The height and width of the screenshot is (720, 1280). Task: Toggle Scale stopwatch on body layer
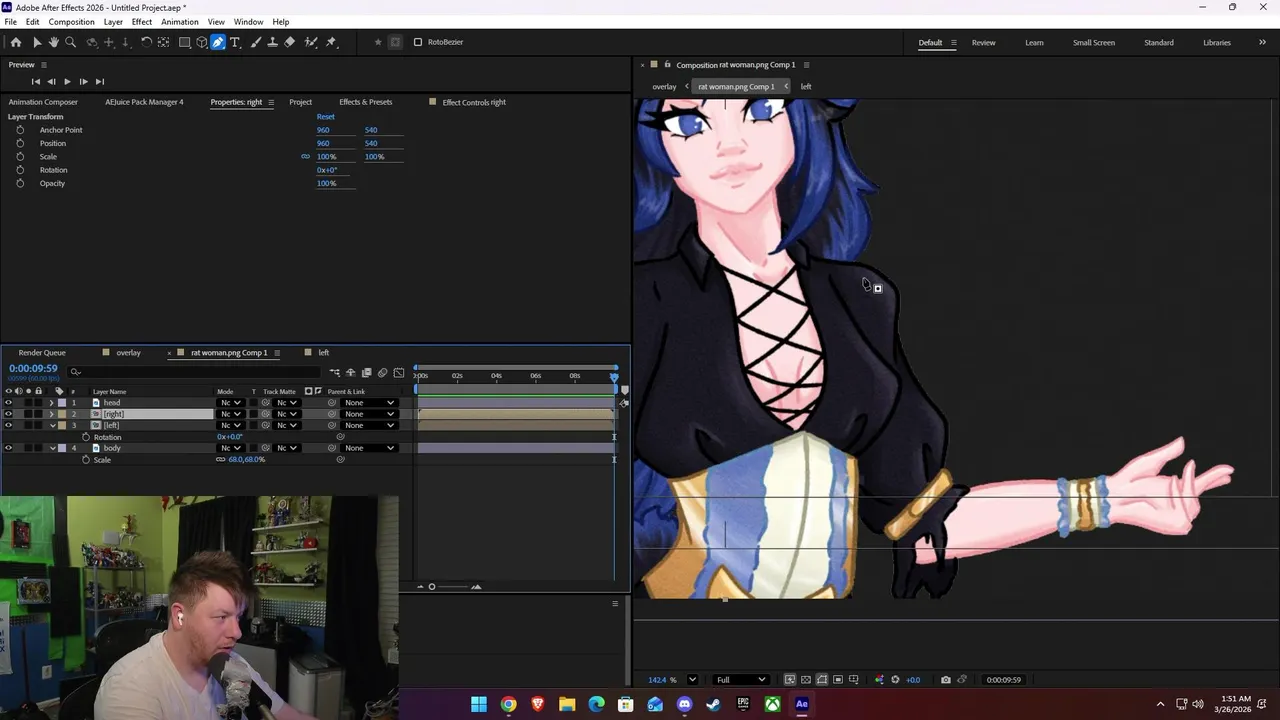pos(86,460)
